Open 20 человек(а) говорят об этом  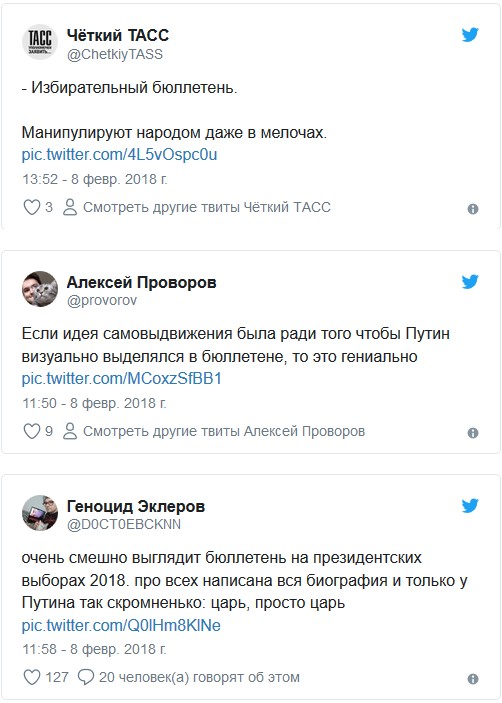pos(199,677)
